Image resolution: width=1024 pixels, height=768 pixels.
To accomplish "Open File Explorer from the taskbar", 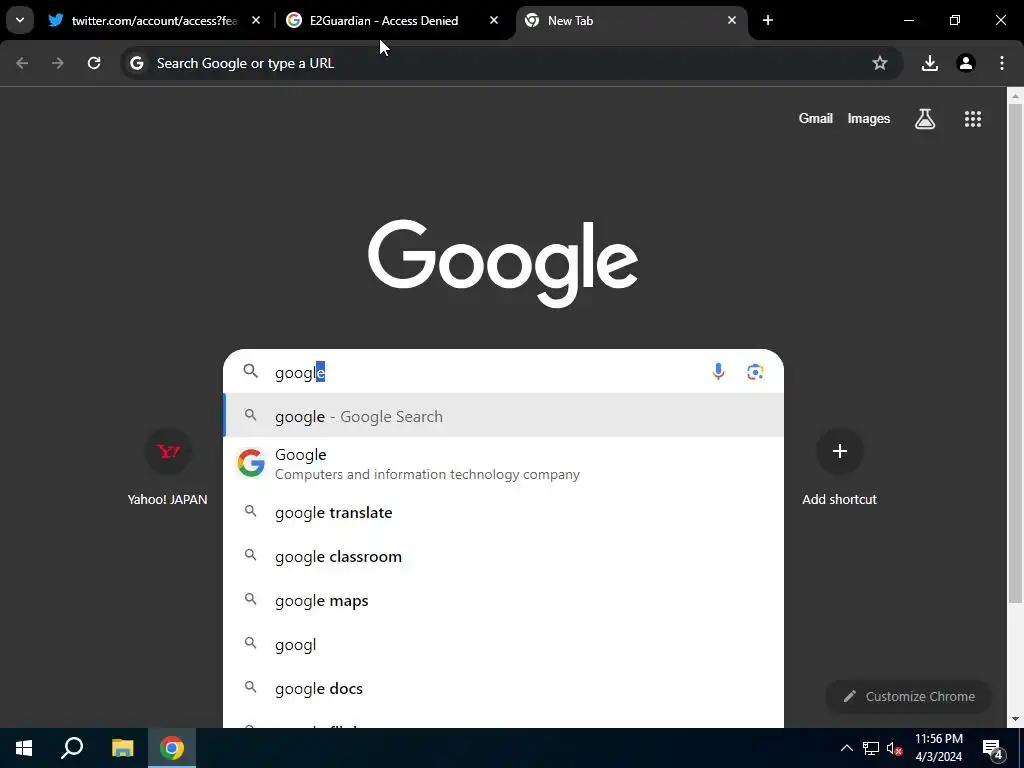I will point(122,748).
